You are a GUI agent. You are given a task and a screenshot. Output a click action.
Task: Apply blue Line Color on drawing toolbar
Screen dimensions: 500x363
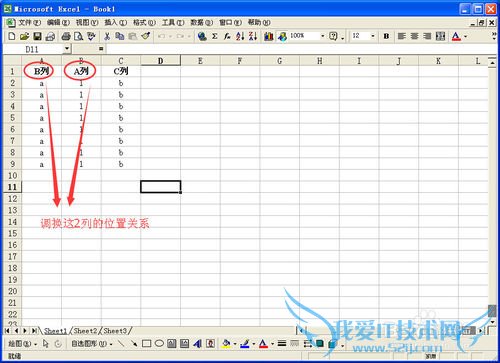[245, 343]
